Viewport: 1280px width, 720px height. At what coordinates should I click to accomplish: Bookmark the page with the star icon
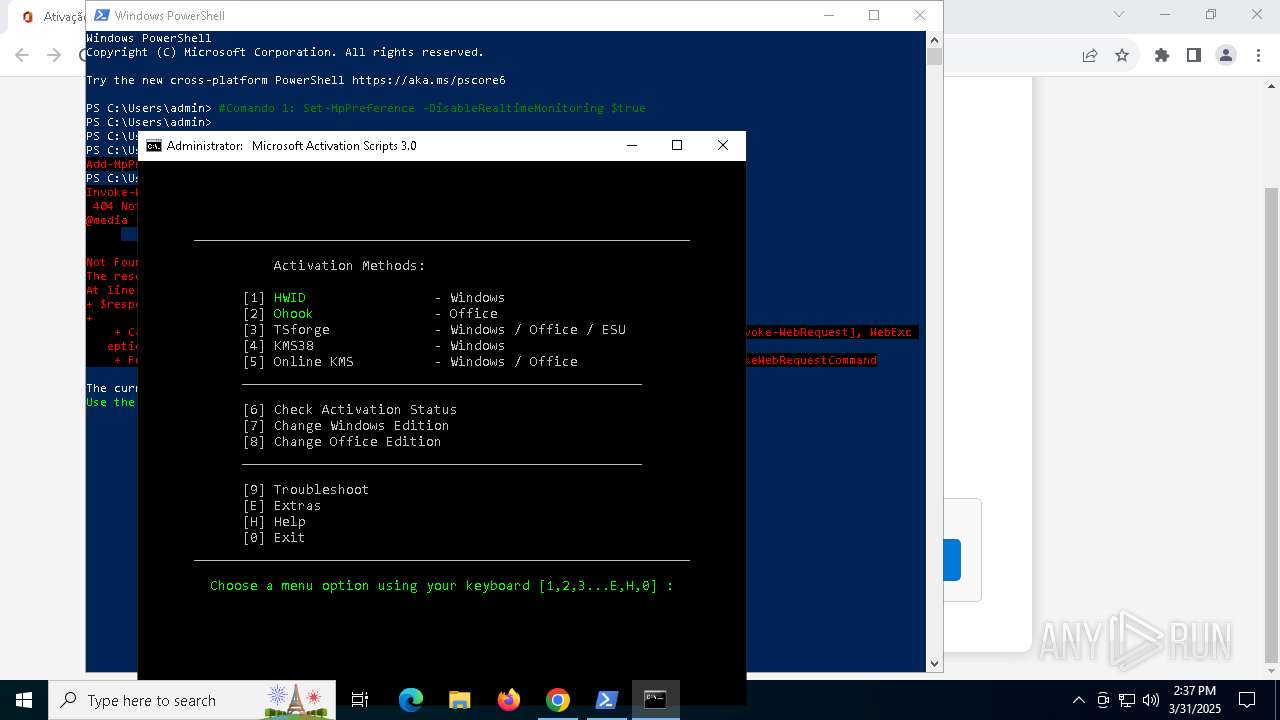coord(1122,55)
